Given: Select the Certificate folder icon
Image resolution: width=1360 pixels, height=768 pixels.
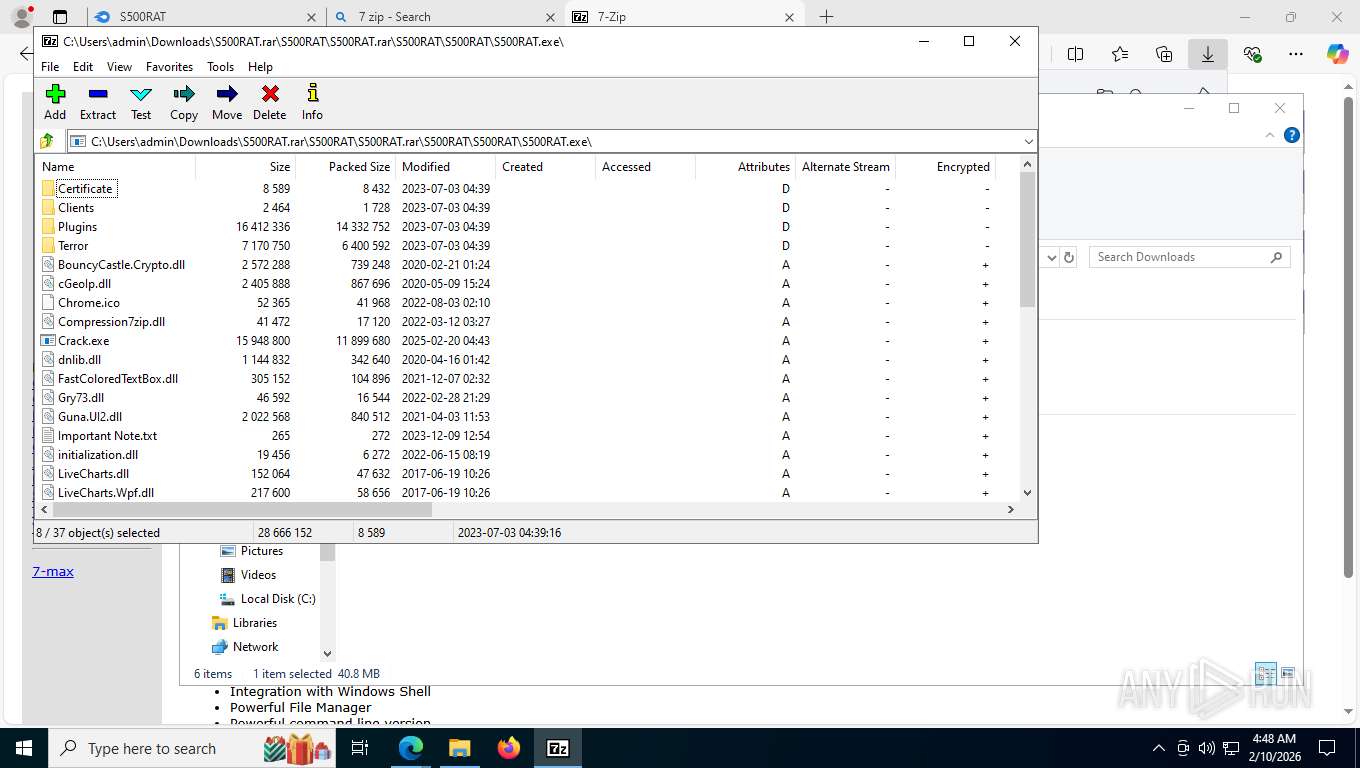Looking at the screenshot, I should pyautogui.click(x=48, y=188).
